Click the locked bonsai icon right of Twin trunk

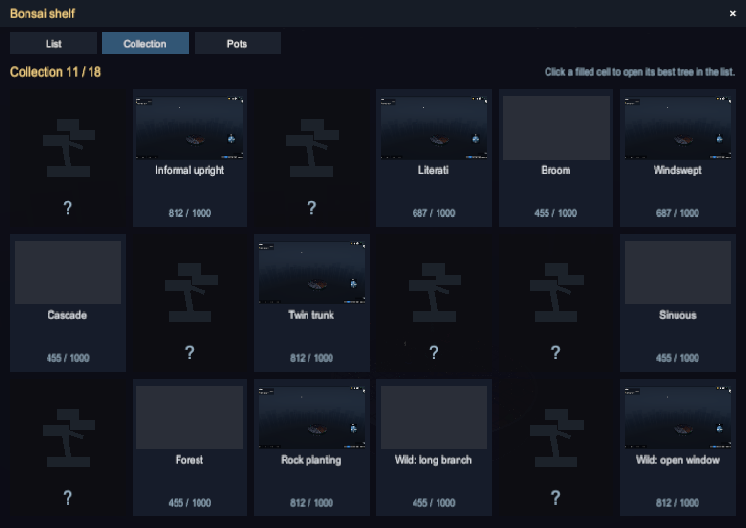(434, 293)
